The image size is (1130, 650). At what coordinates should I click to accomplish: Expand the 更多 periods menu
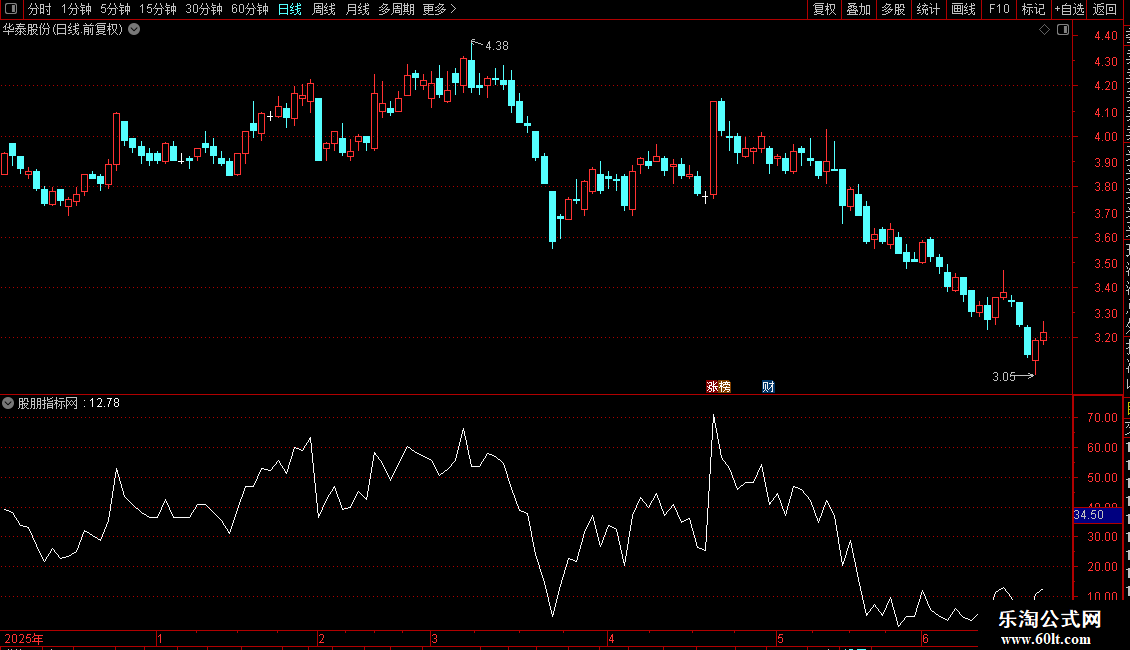click(439, 9)
